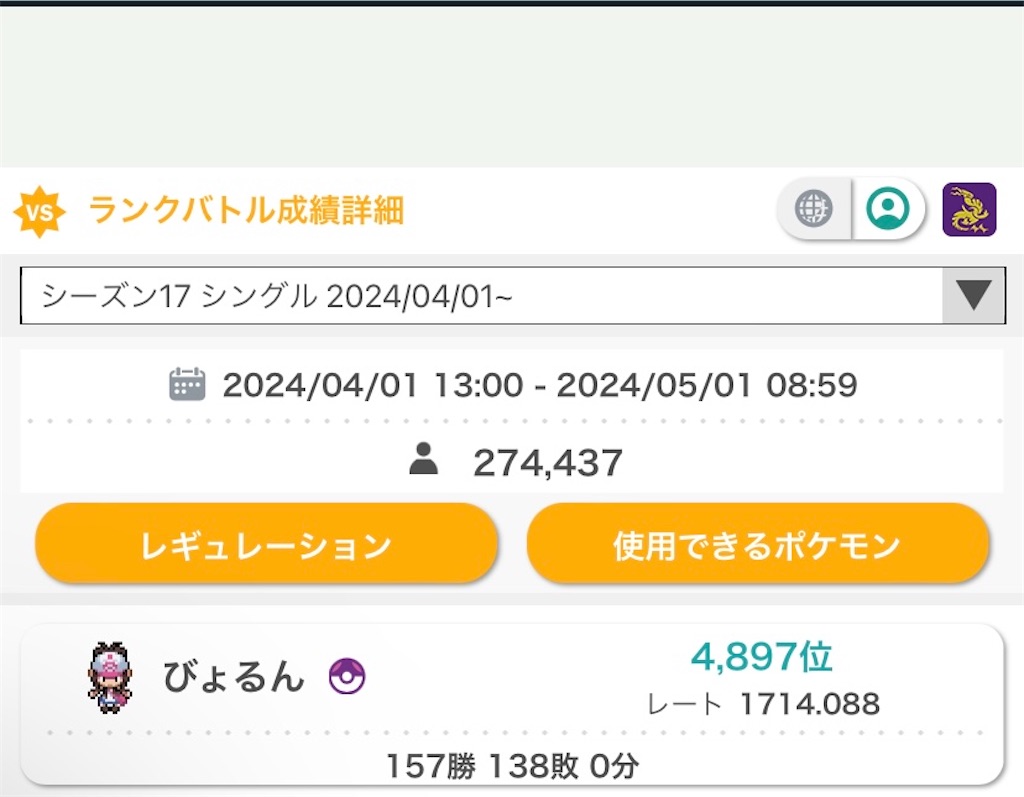
Task: Enable the world ranking display
Action: [x=812, y=209]
